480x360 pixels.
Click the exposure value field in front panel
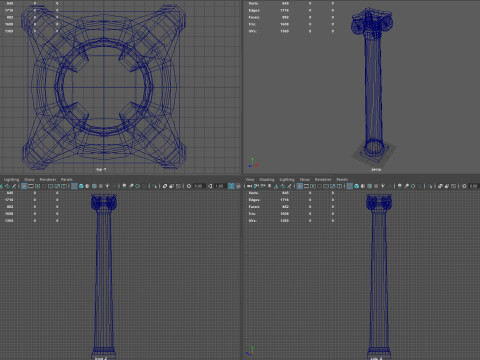[199, 186]
